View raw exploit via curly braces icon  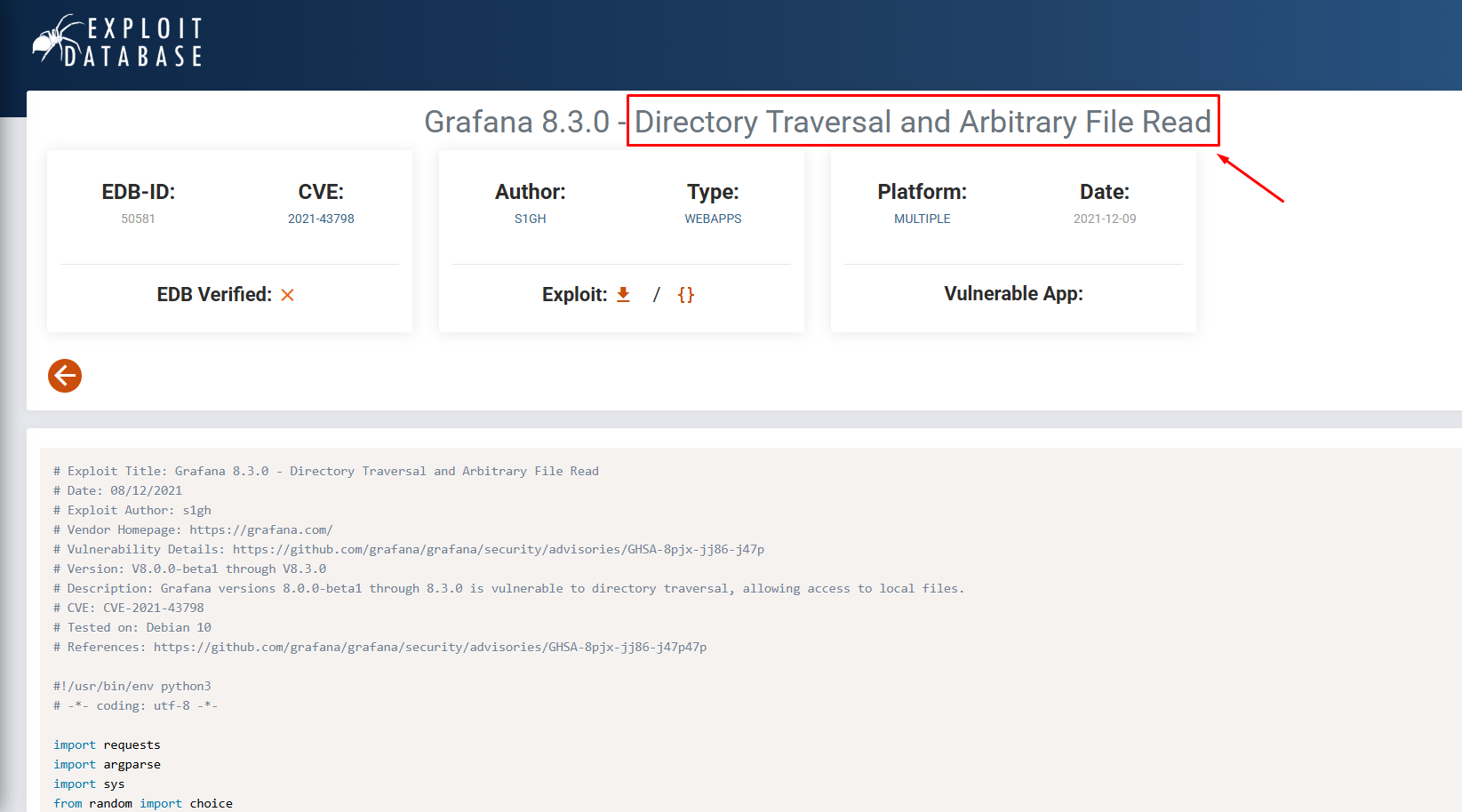(686, 294)
